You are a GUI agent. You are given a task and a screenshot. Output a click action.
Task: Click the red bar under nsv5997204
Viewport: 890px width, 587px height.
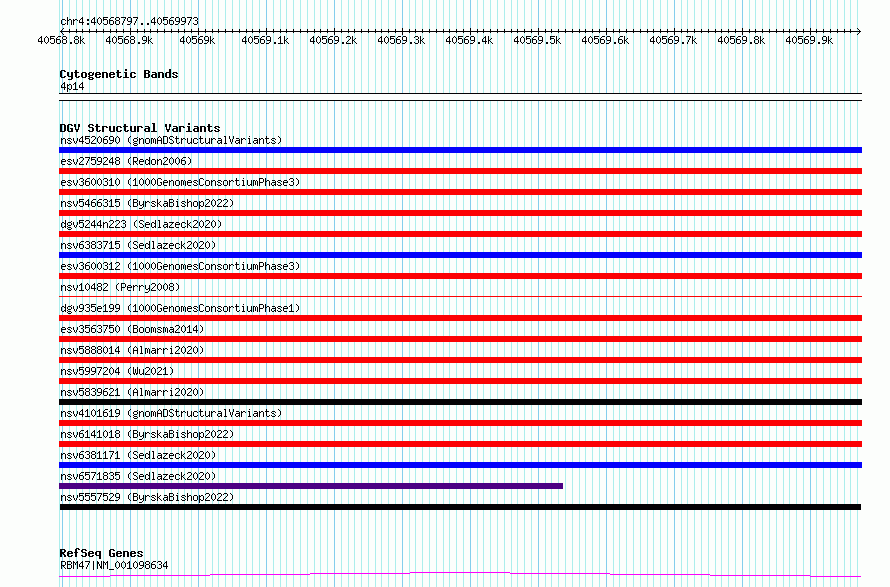point(460,381)
